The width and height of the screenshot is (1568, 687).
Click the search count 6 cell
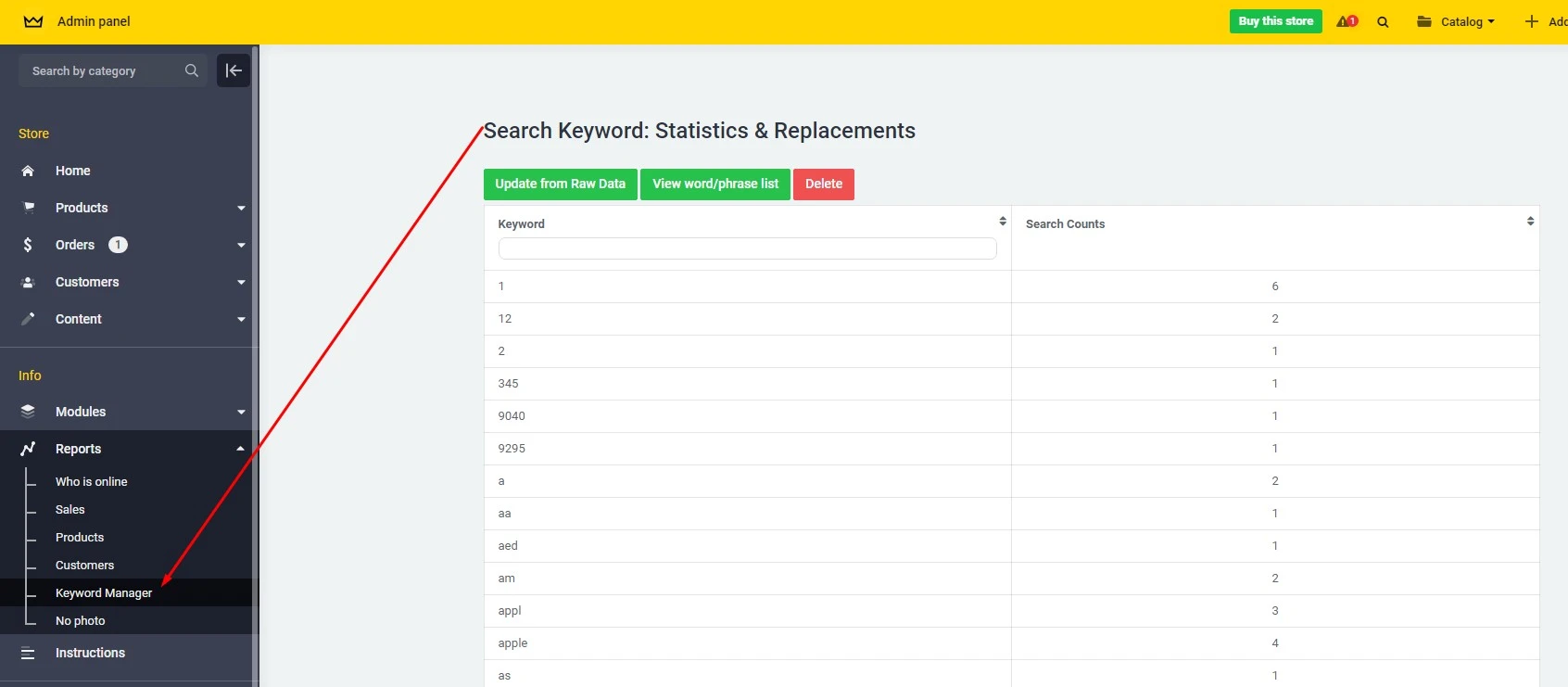coord(1275,286)
